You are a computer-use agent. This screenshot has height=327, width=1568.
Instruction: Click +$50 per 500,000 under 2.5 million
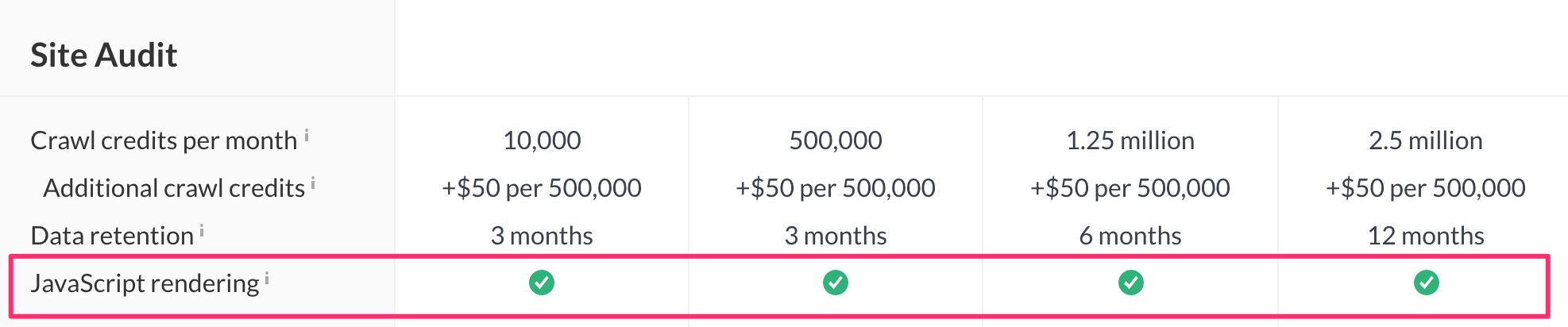click(x=1426, y=188)
